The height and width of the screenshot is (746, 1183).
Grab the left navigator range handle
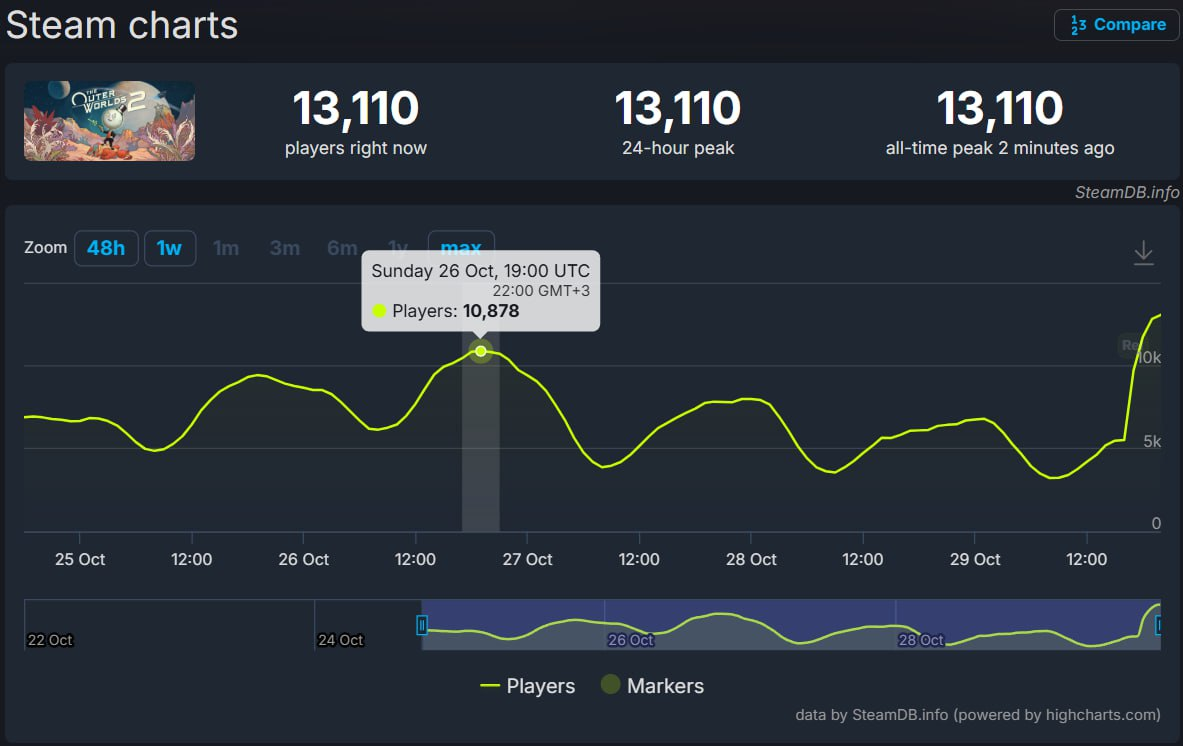point(422,625)
